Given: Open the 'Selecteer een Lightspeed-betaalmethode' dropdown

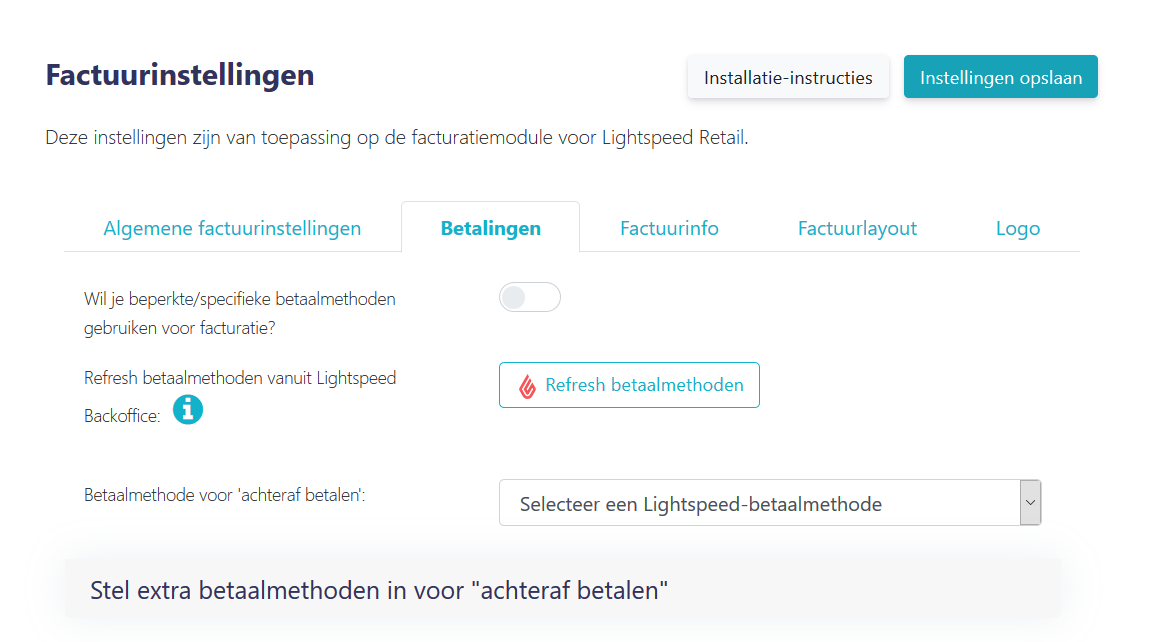Looking at the screenshot, I should point(769,503).
